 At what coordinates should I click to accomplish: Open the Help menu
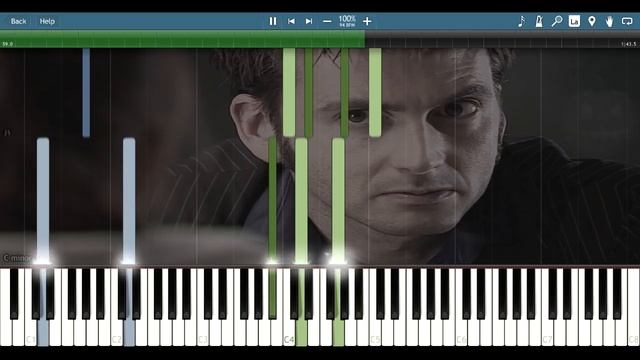47,21
